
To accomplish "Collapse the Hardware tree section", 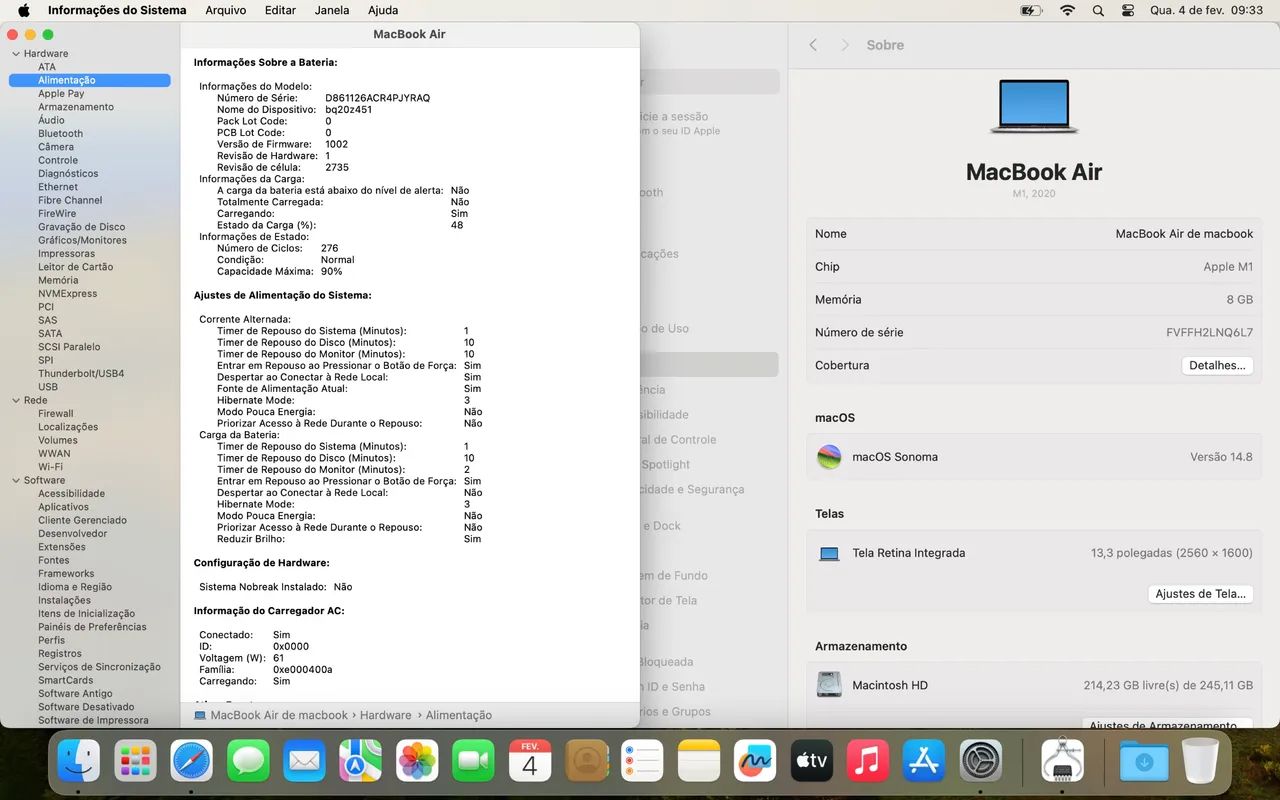I will pyautogui.click(x=15, y=54).
